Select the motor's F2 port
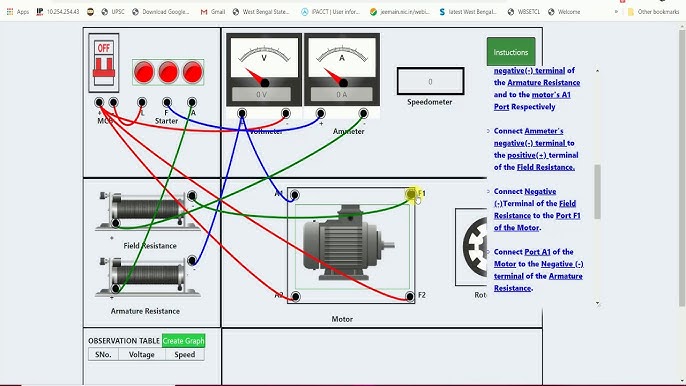Image resolution: width=686 pixels, height=386 pixels. 410,296
